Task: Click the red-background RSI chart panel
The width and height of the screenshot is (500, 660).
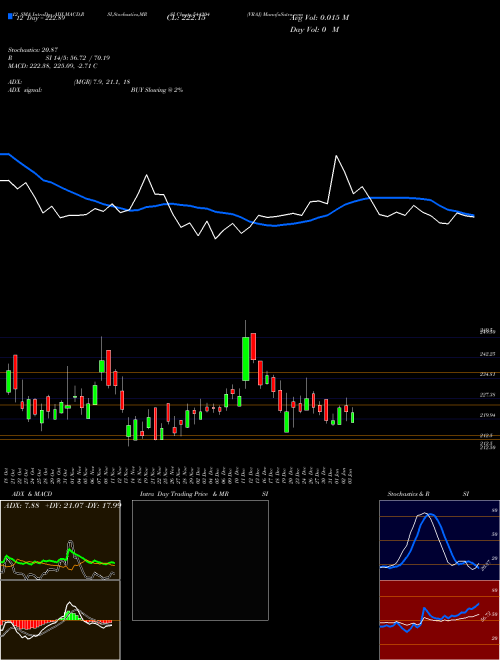Action: click(439, 620)
